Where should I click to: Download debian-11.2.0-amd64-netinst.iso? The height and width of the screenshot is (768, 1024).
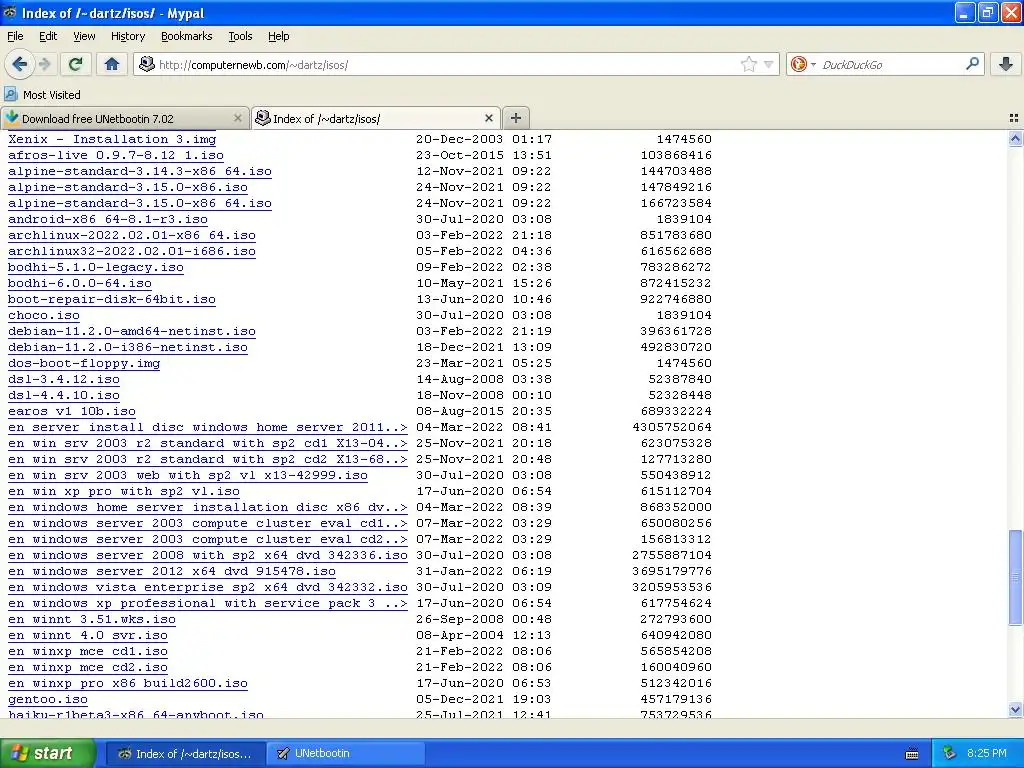click(x=132, y=331)
